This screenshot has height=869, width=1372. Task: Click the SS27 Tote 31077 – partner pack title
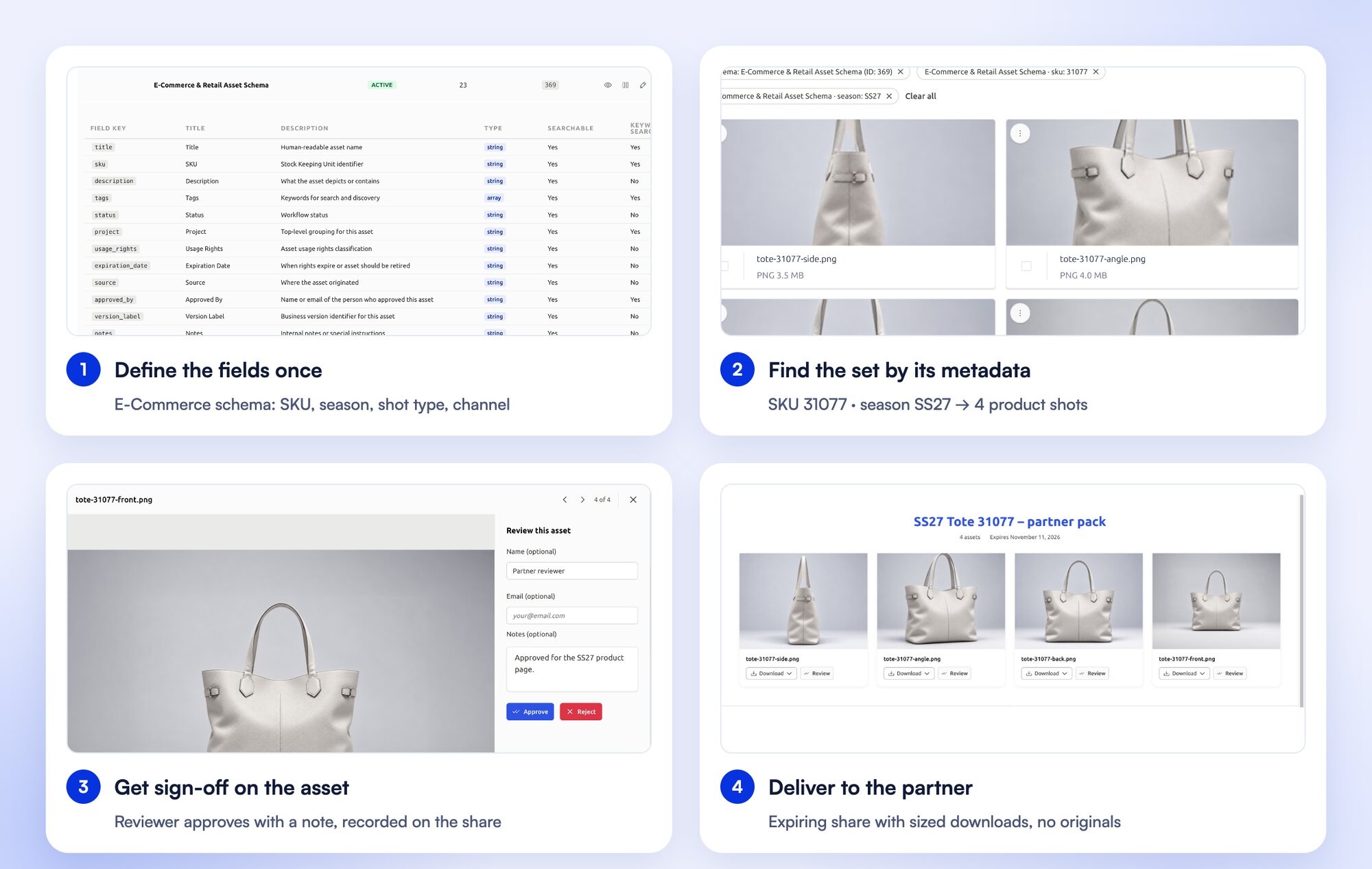(1010, 522)
